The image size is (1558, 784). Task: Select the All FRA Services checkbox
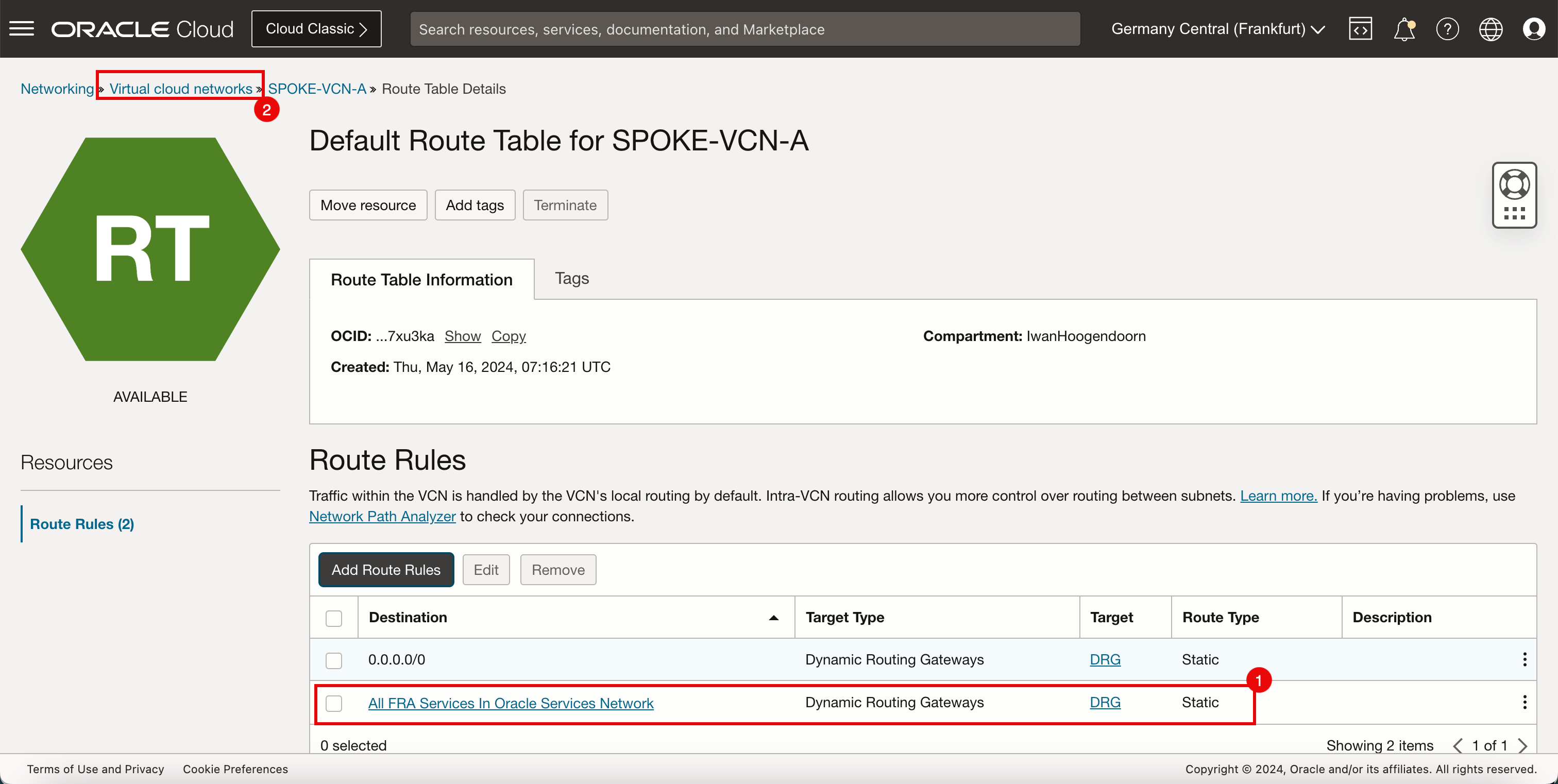pyautogui.click(x=334, y=703)
